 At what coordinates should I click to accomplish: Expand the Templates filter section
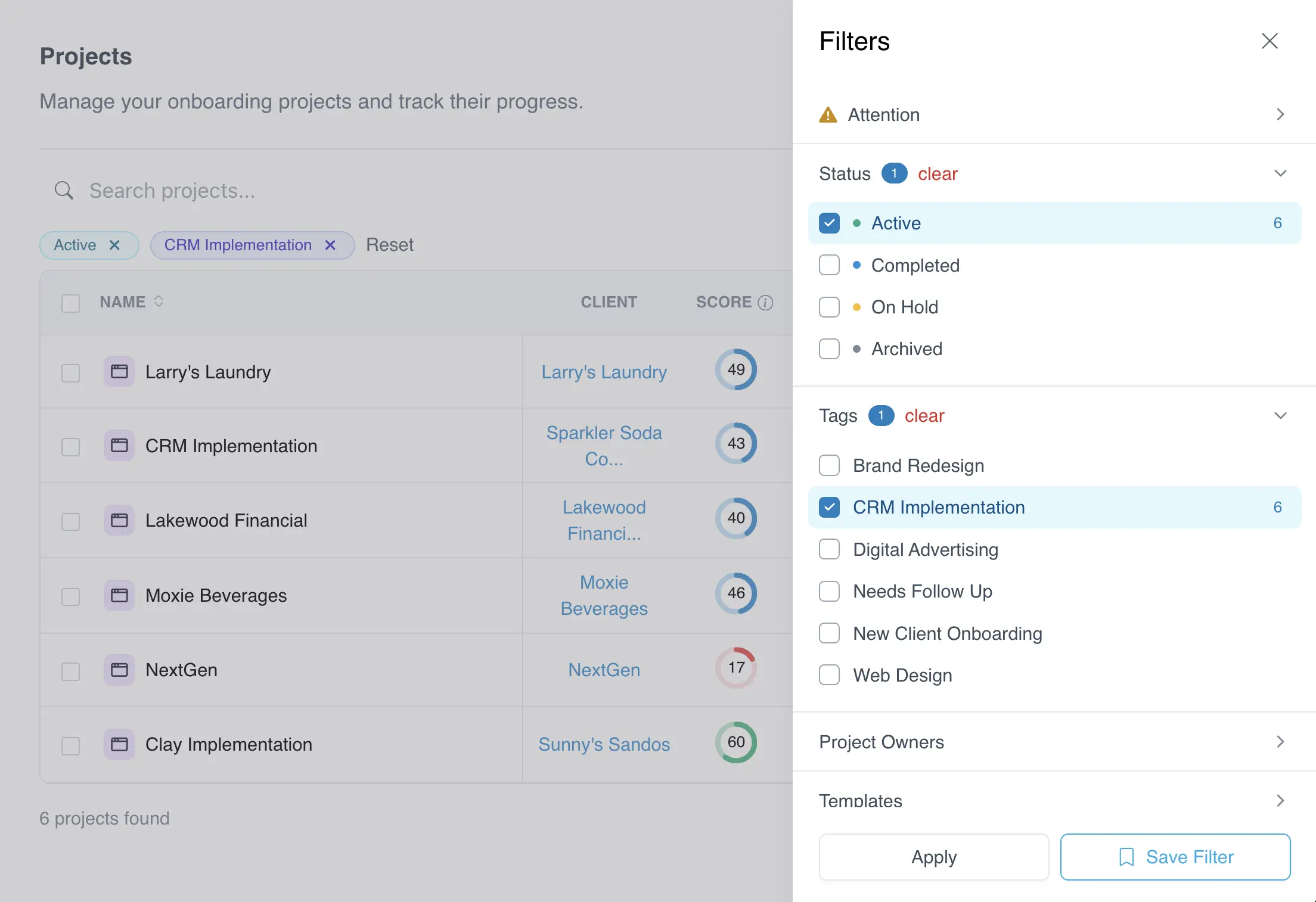pos(1280,800)
